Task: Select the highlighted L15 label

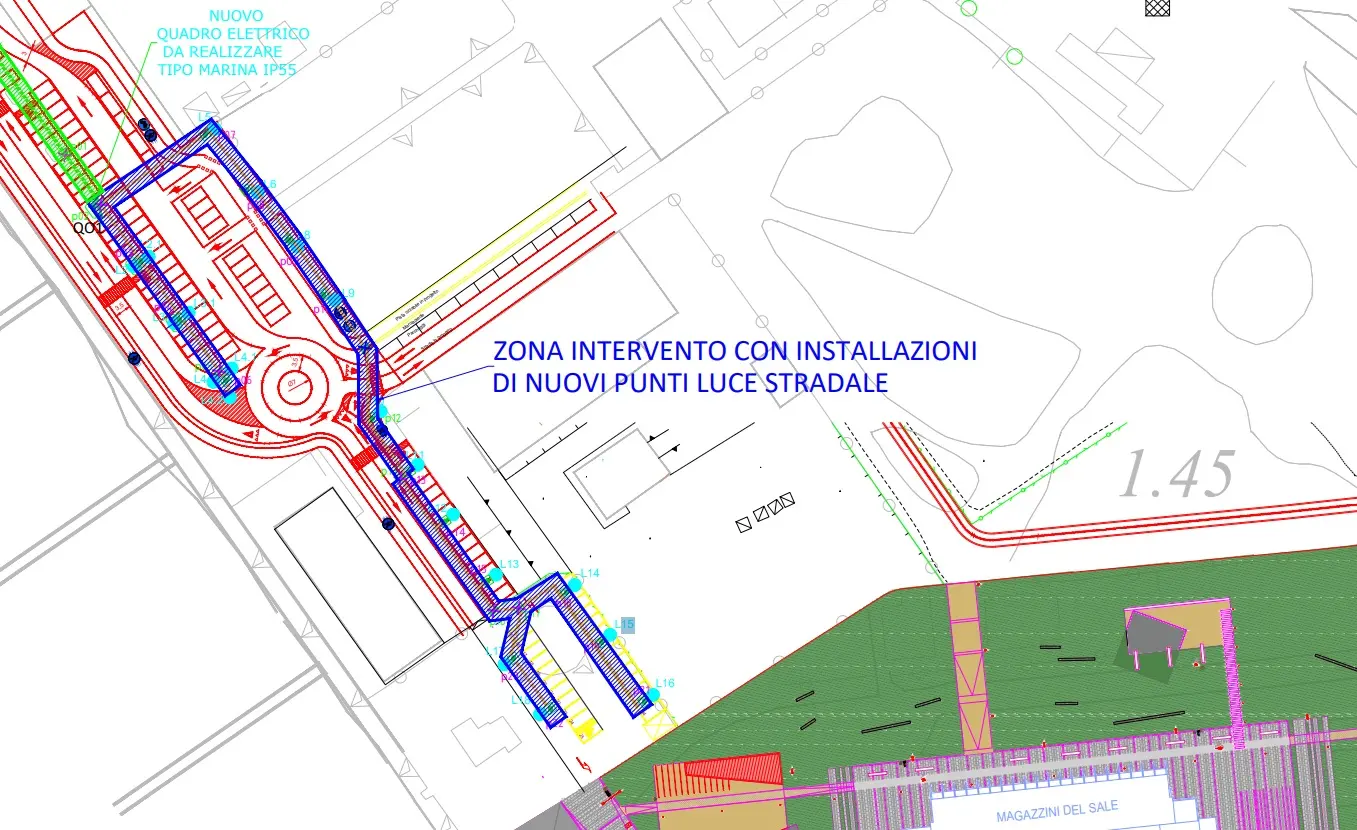Action: pos(624,625)
